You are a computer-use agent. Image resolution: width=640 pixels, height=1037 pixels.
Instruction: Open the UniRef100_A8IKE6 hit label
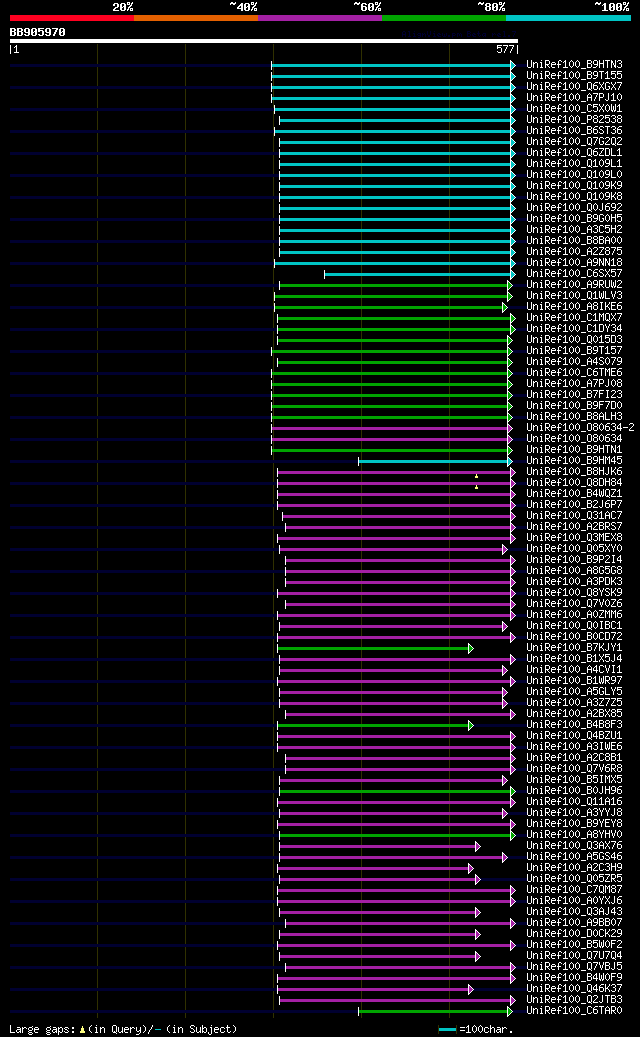coord(574,306)
